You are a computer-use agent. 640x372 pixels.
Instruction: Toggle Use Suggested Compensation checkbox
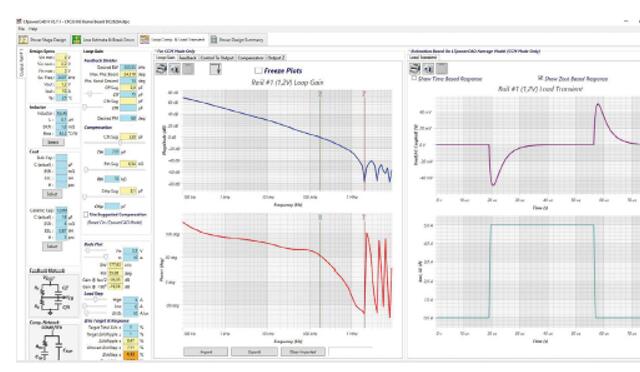[86, 214]
